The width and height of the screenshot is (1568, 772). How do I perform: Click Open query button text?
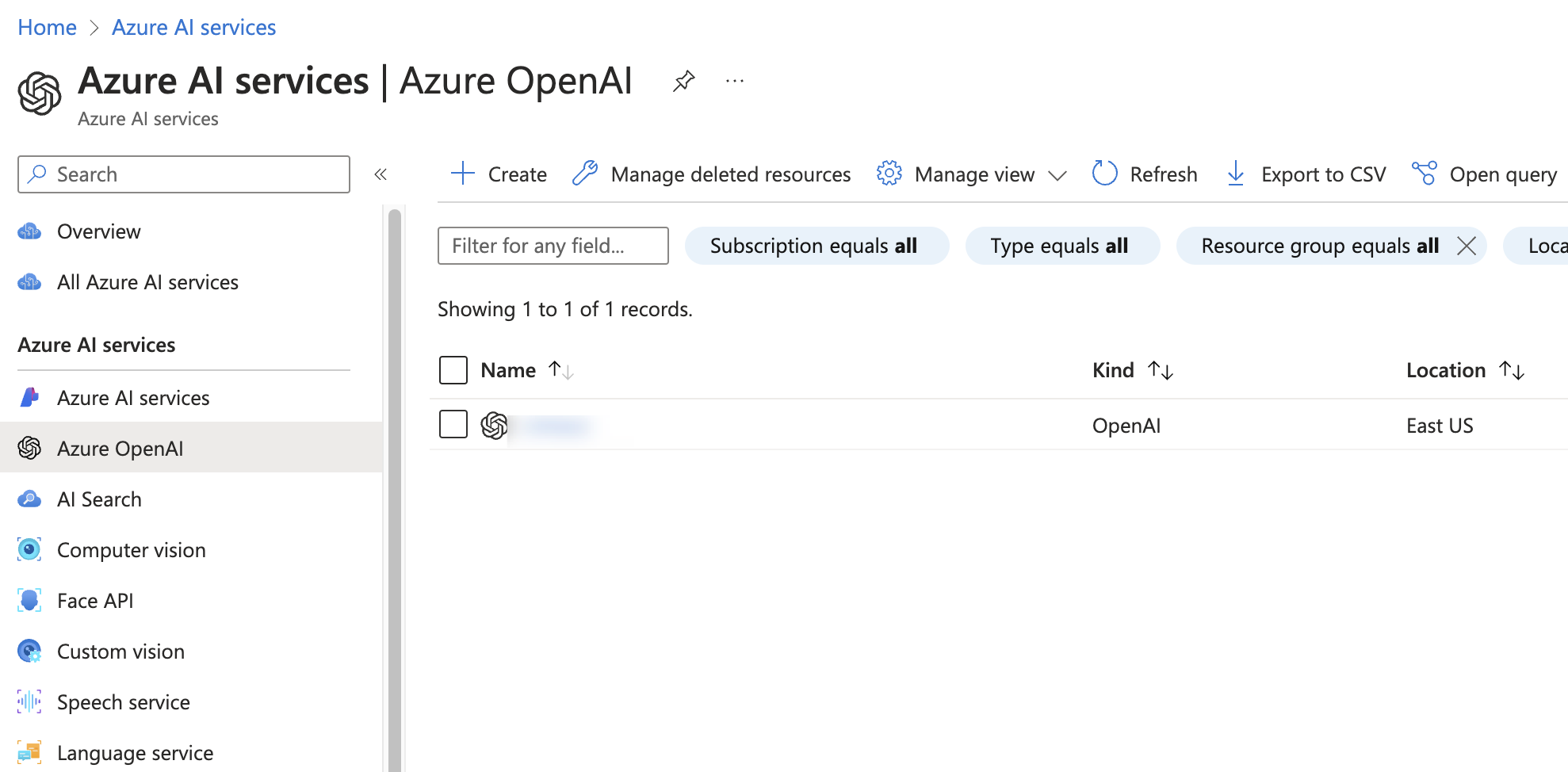pos(1503,174)
